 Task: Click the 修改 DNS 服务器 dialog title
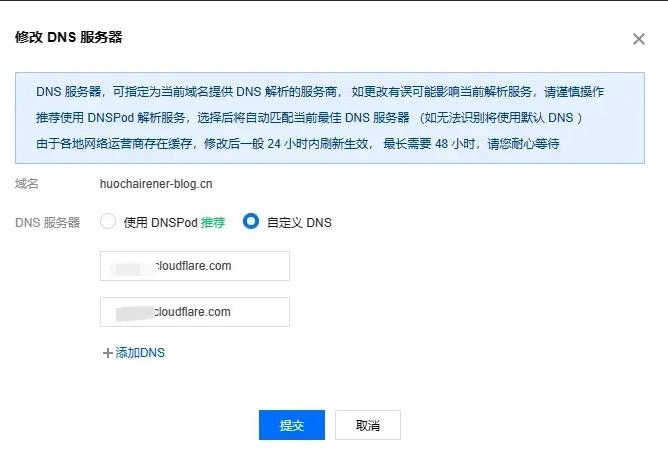tap(69, 37)
